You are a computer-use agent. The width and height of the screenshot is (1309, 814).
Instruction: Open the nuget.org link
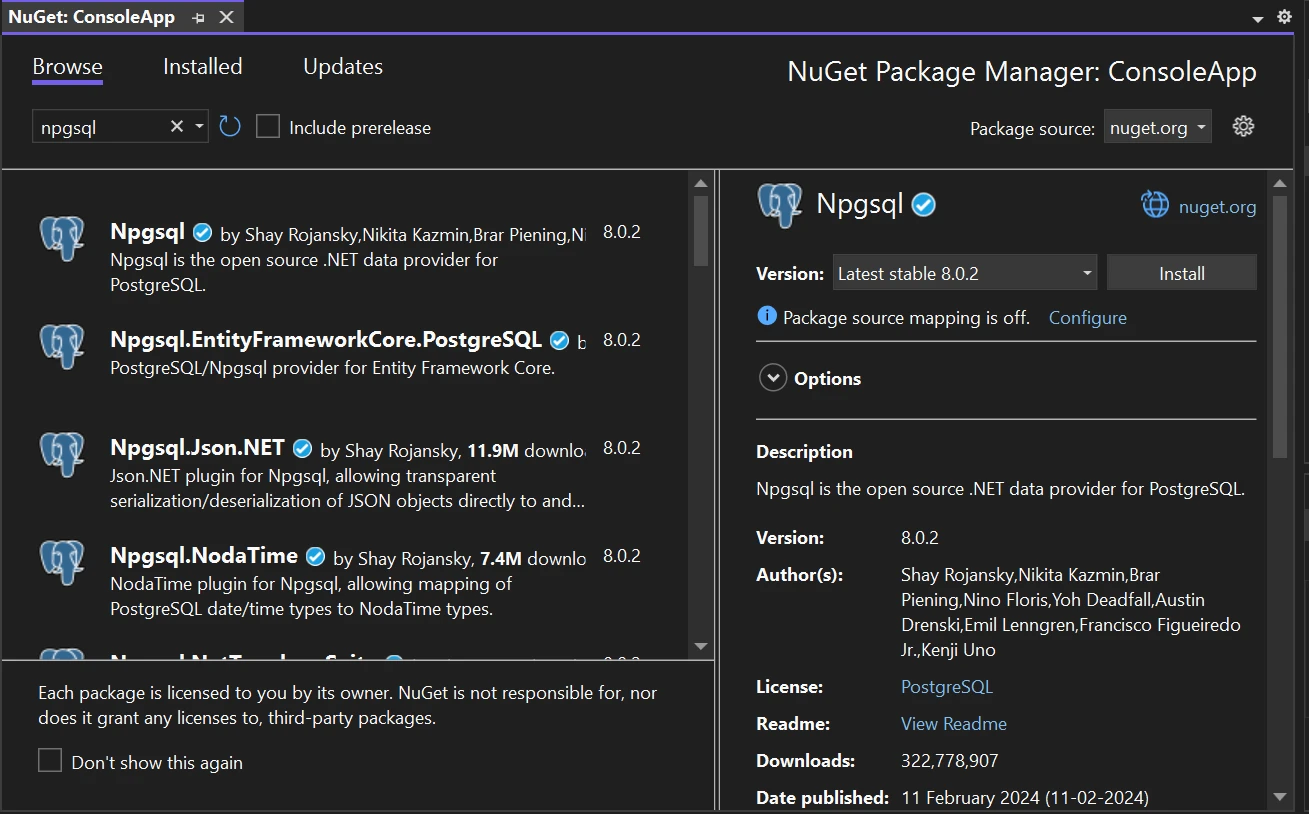pyautogui.click(x=1217, y=207)
